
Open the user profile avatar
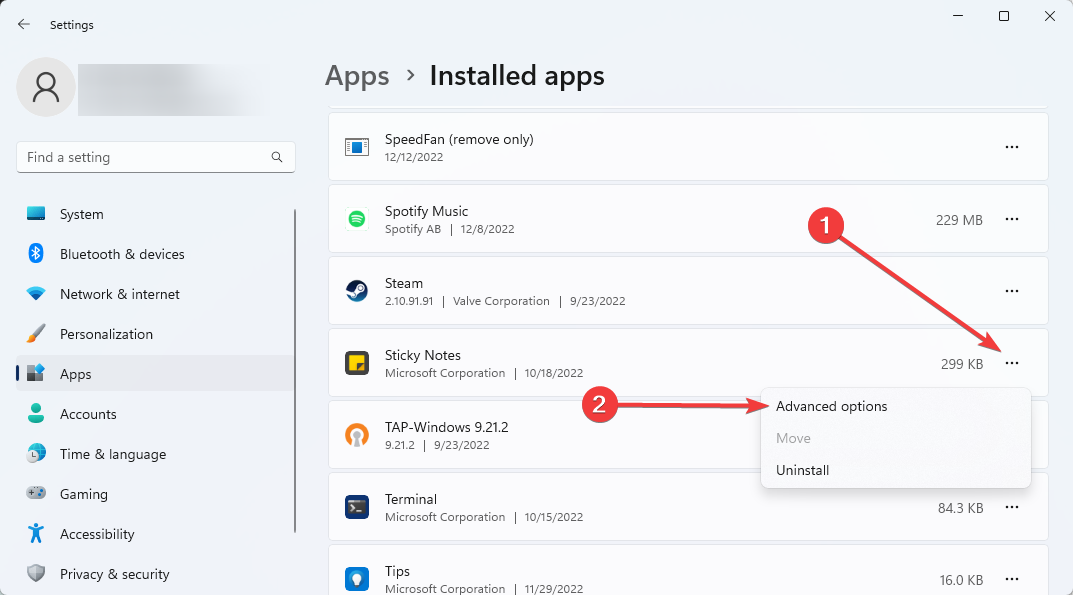tap(46, 87)
